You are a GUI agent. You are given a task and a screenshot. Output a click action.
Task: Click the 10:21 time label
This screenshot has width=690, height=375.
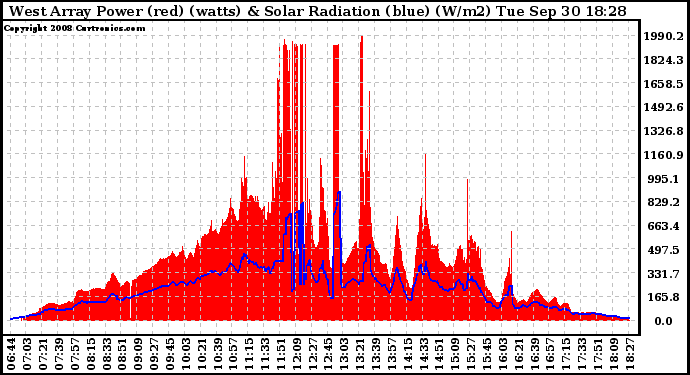(202, 354)
